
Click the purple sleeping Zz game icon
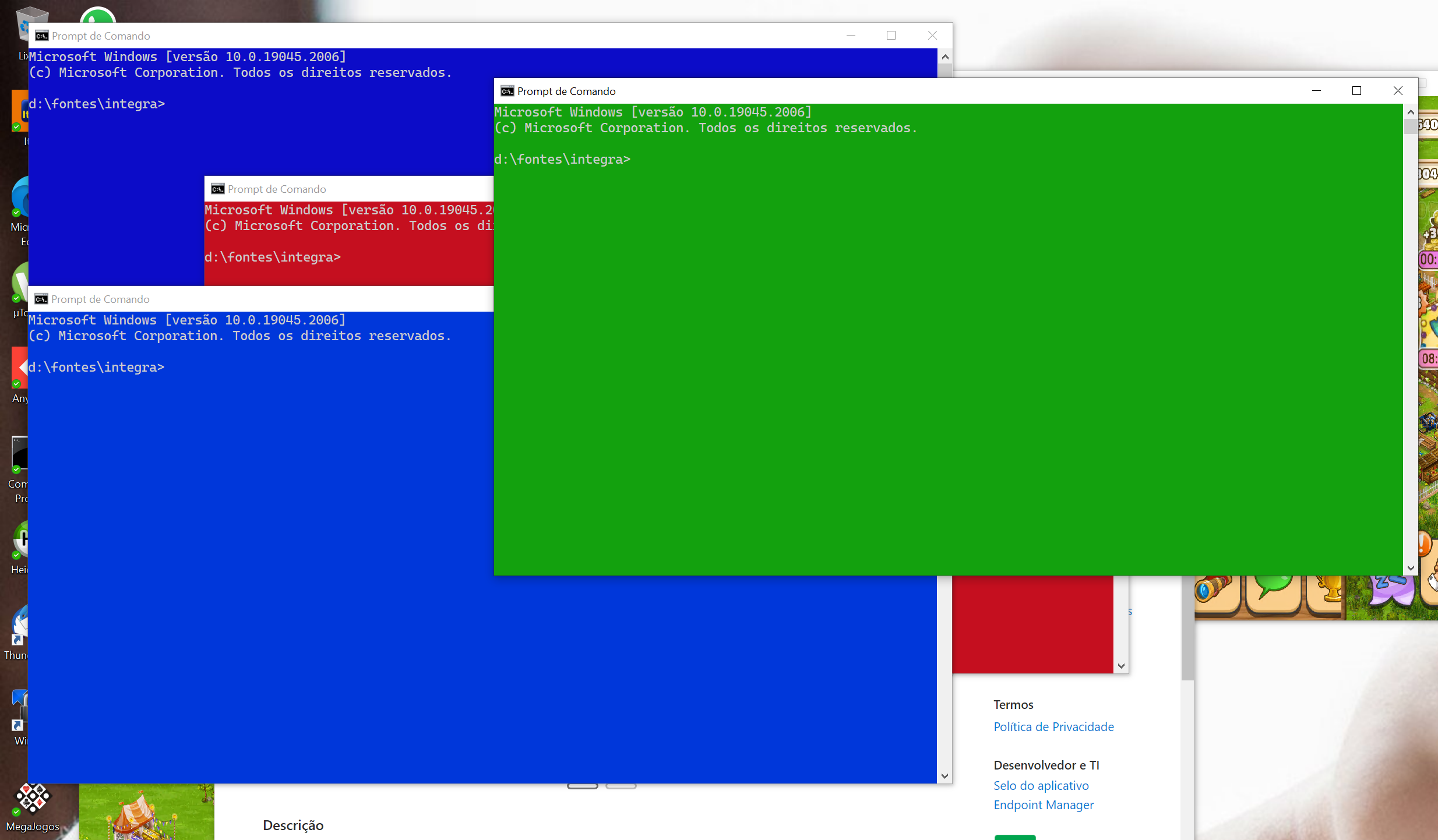pos(1391,590)
